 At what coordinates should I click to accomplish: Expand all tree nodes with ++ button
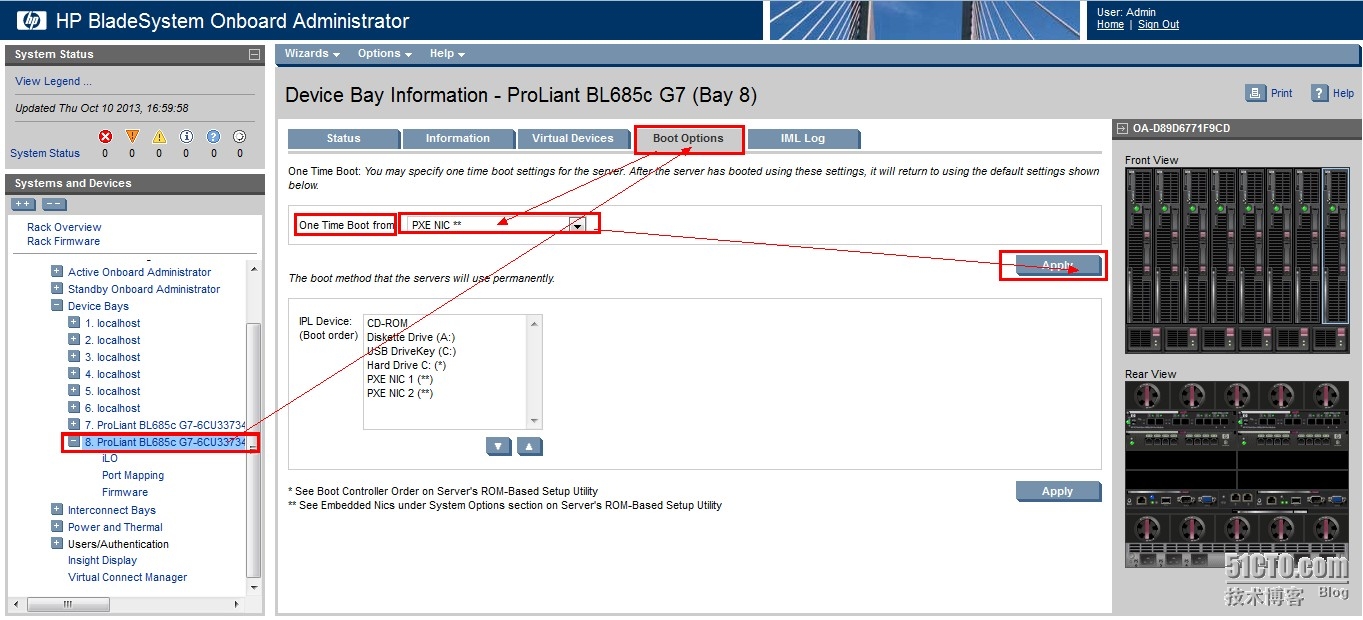coord(23,204)
